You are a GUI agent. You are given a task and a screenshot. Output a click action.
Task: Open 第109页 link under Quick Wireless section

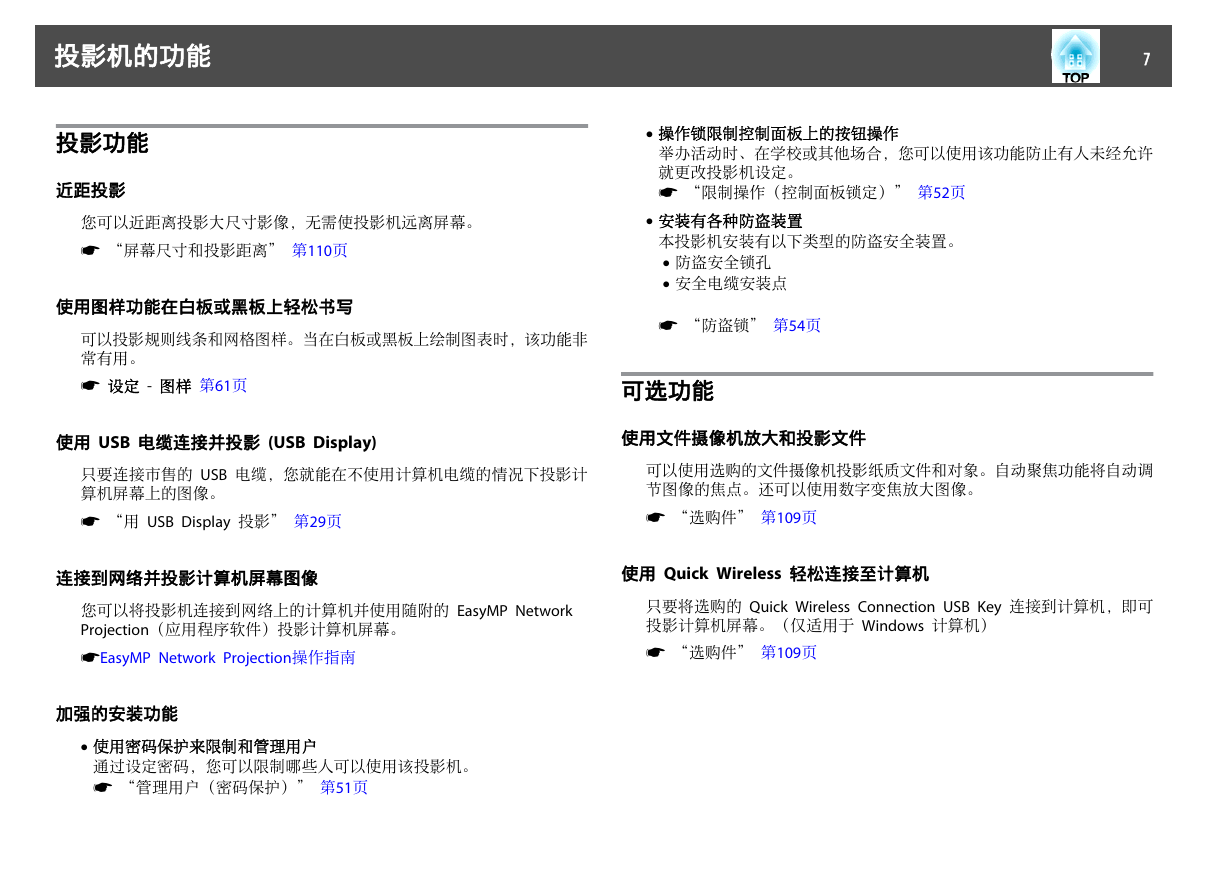click(x=789, y=652)
